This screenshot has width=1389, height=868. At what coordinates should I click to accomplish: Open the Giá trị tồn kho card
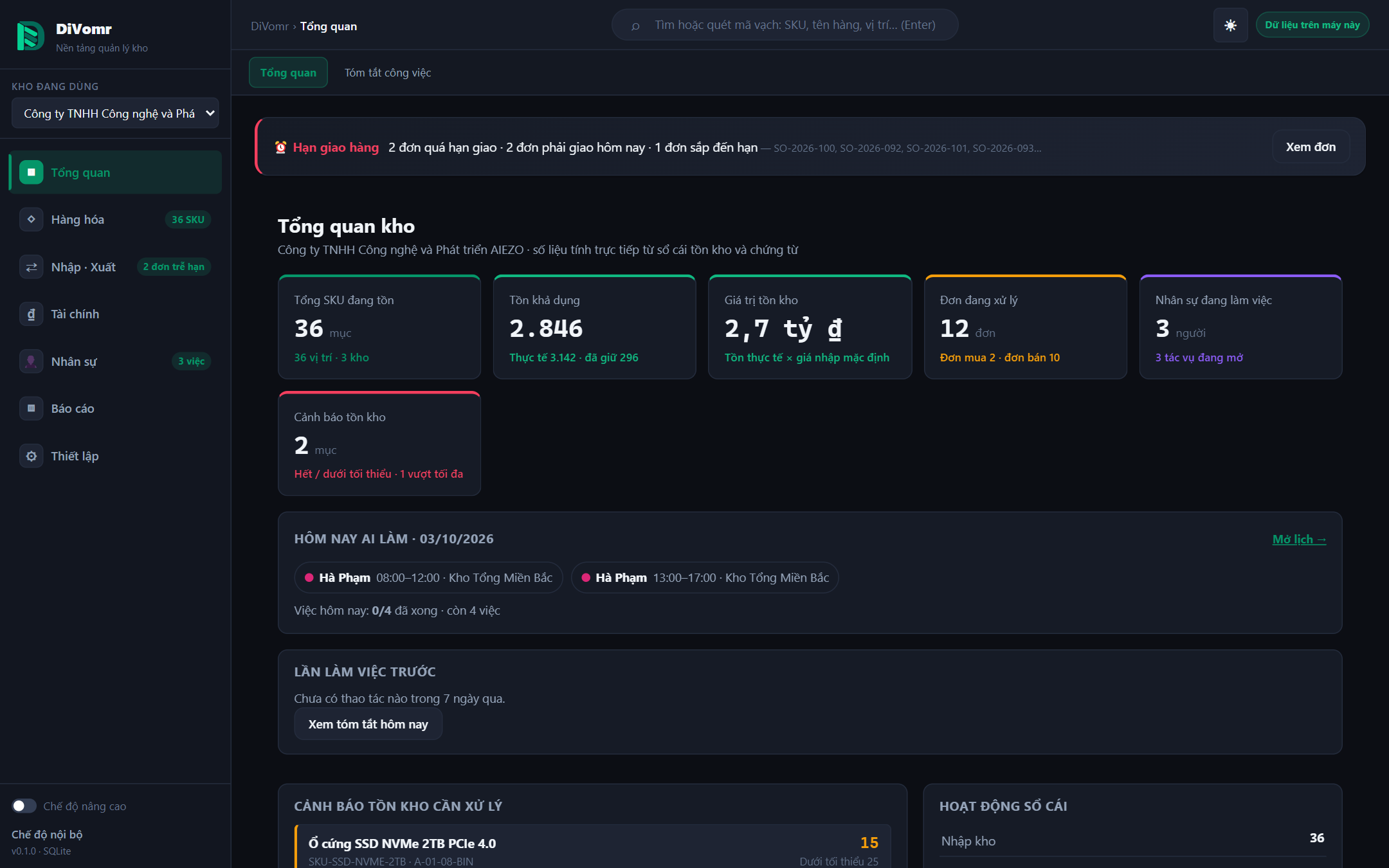point(810,327)
